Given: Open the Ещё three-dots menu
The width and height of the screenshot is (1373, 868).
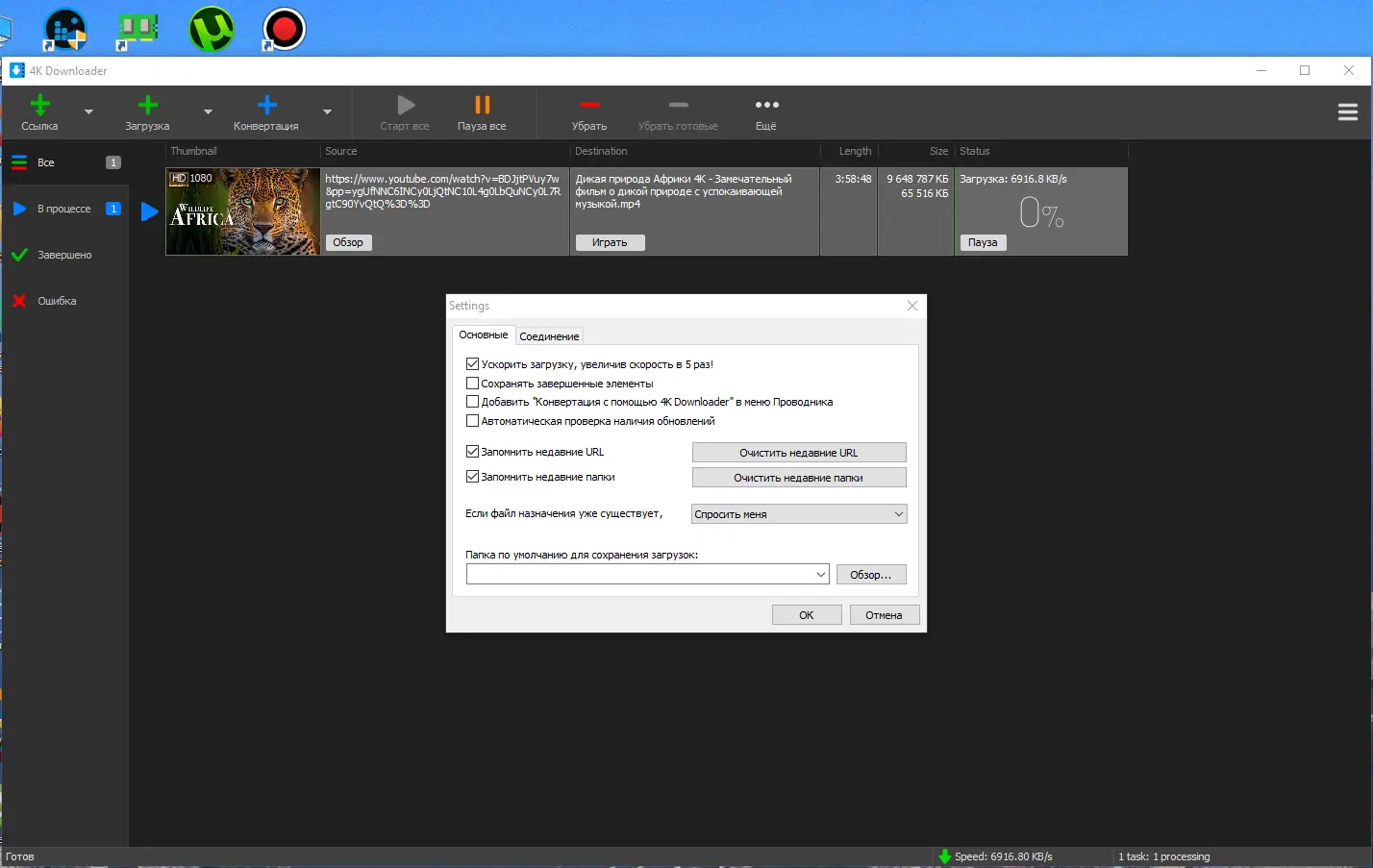Looking at the screenshot, I should (766, 112).
